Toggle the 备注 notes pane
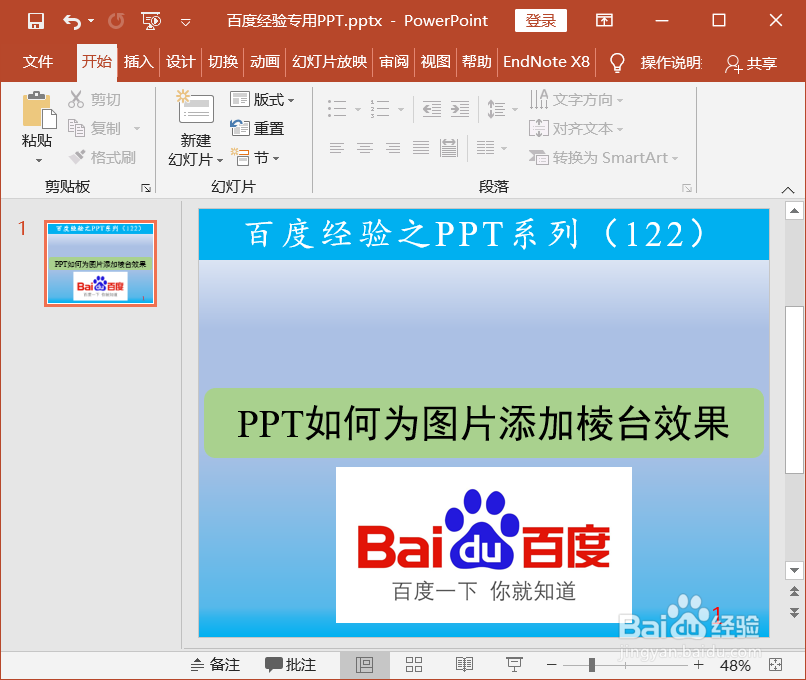Screen dimensions: 806x680 click(x=215, y=665)
